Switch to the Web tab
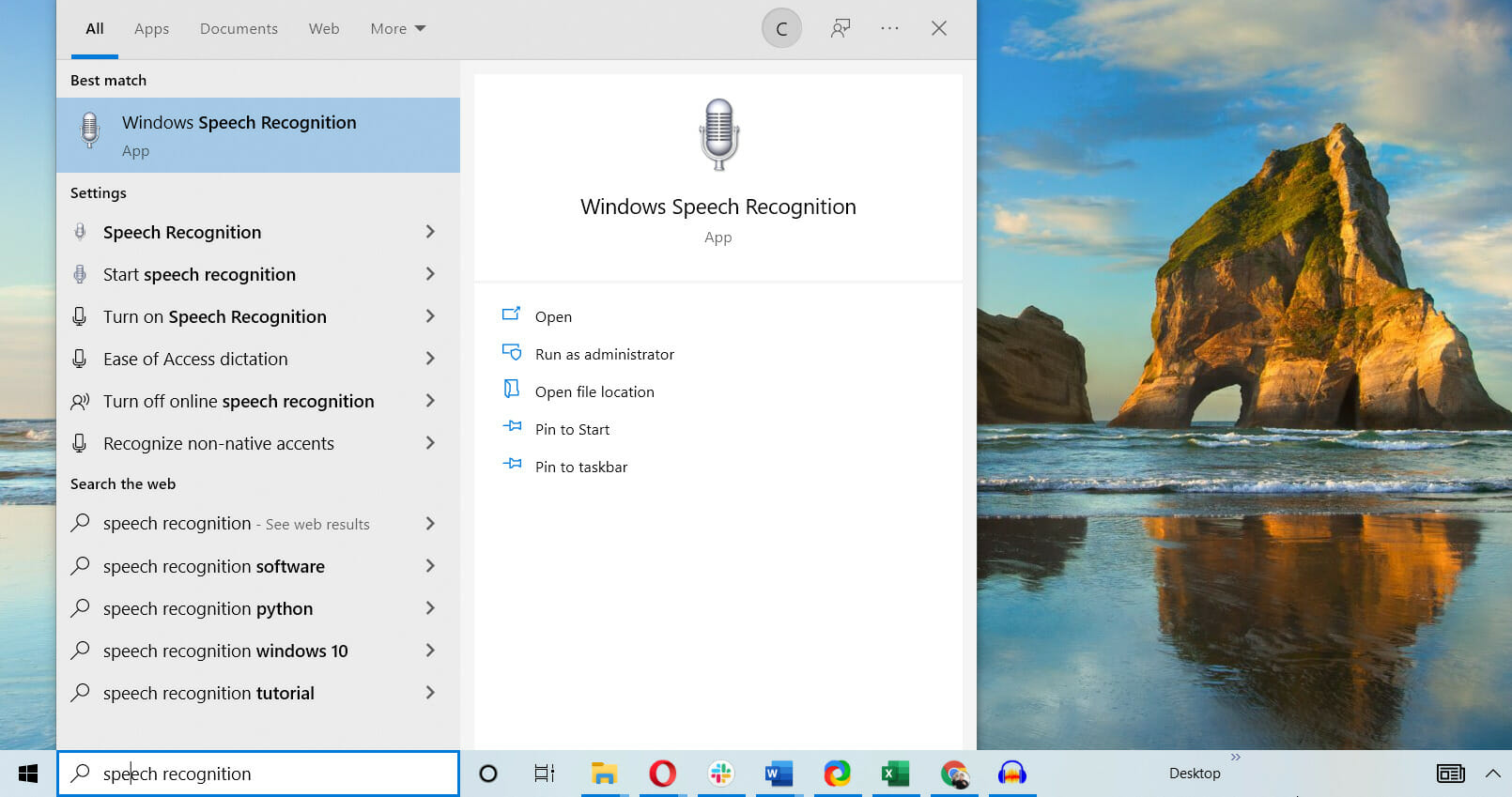This screenshot has width=1512, height=797. [324, 29]
